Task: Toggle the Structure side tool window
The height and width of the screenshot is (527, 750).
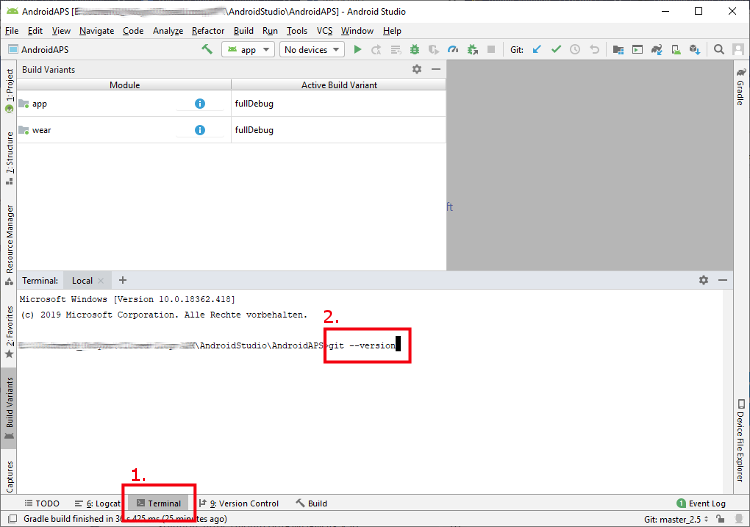Action: (9, 158)
